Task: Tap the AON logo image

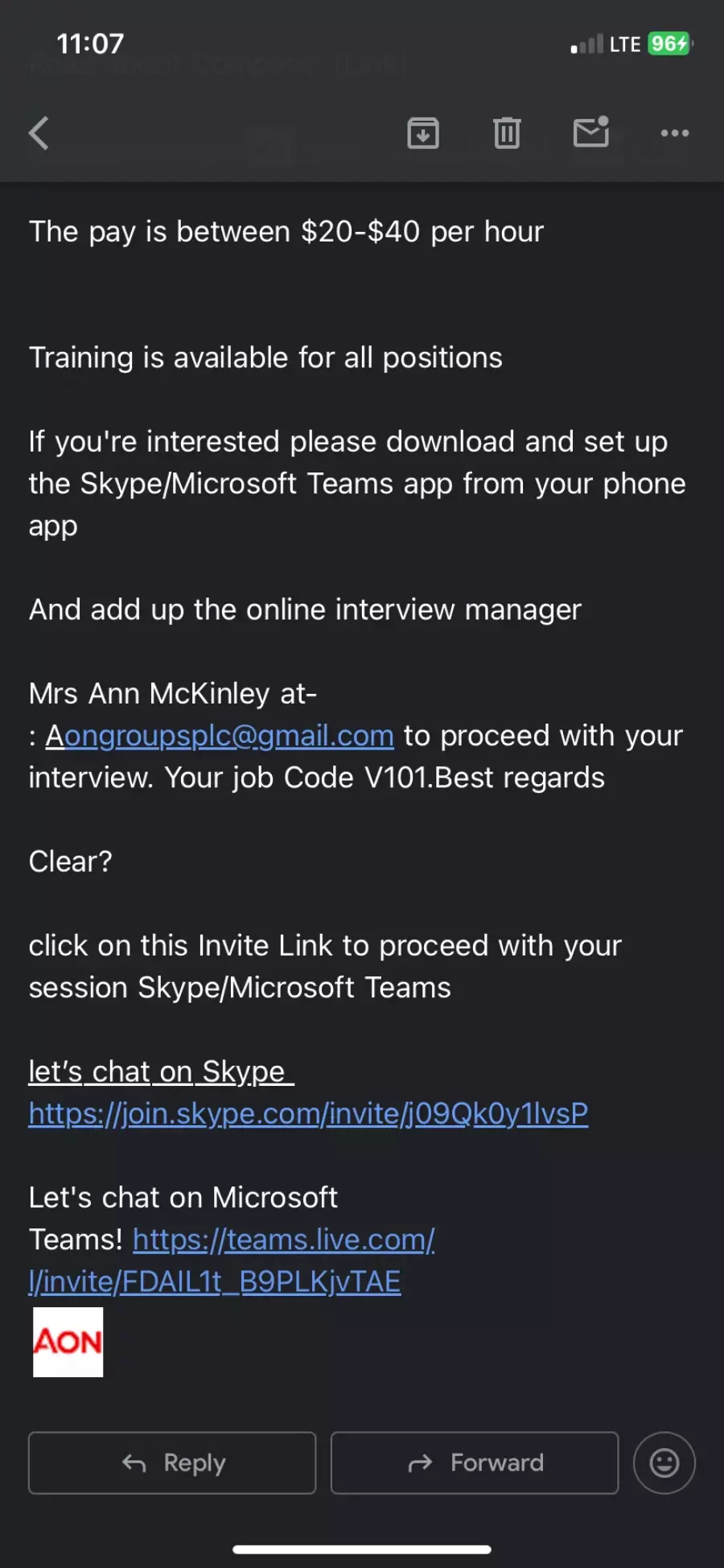Action: [68, 1342]
